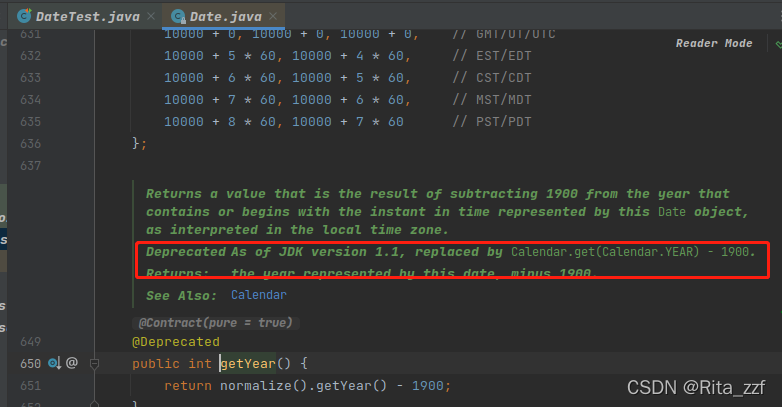Click the // MST/MDT comment
Image resolution: width=782 pixels, height=407 pixels.
tap(492, 100)
